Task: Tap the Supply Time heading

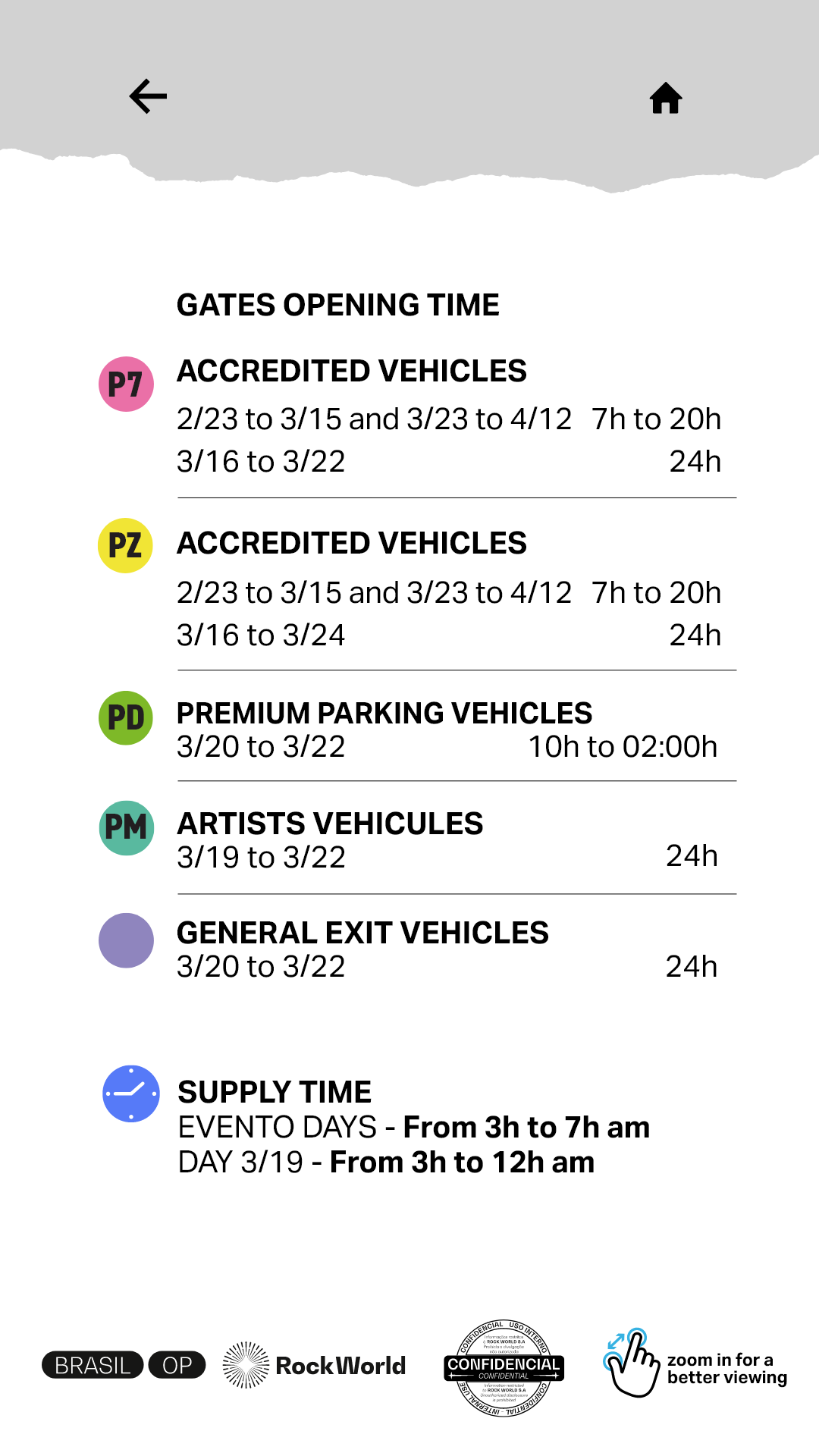Action: pos(275,1092)
